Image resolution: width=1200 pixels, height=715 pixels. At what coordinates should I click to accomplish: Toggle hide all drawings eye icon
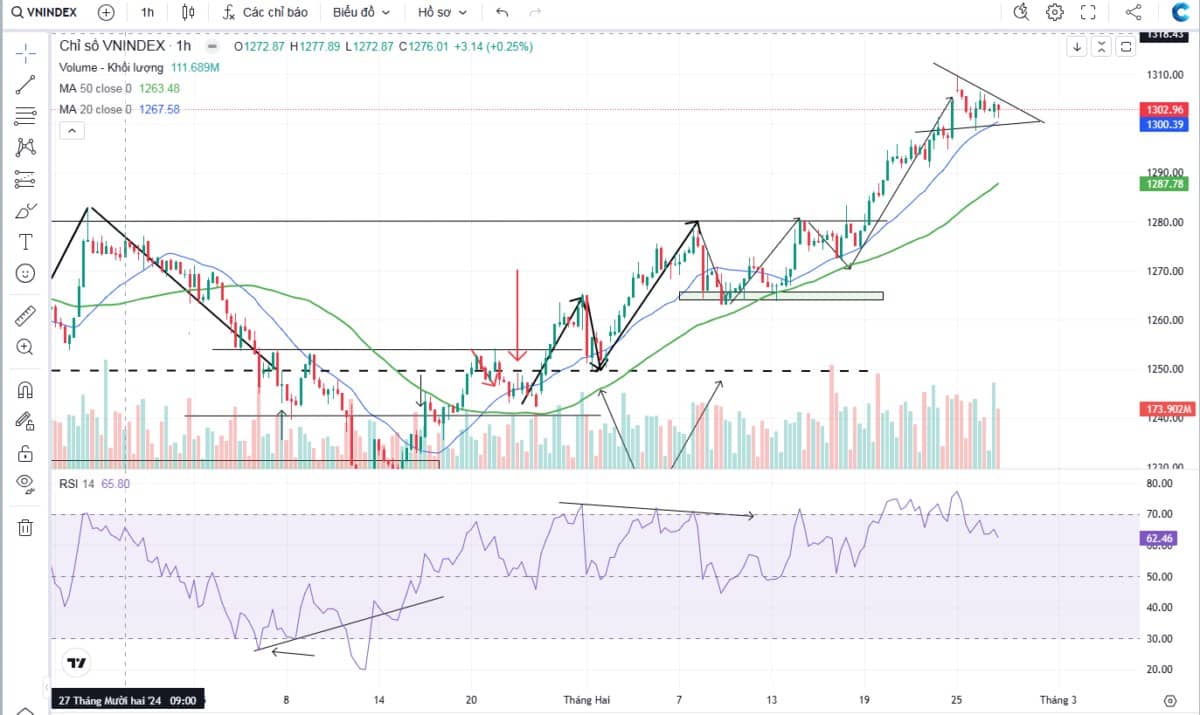click(x=25, y=484)
